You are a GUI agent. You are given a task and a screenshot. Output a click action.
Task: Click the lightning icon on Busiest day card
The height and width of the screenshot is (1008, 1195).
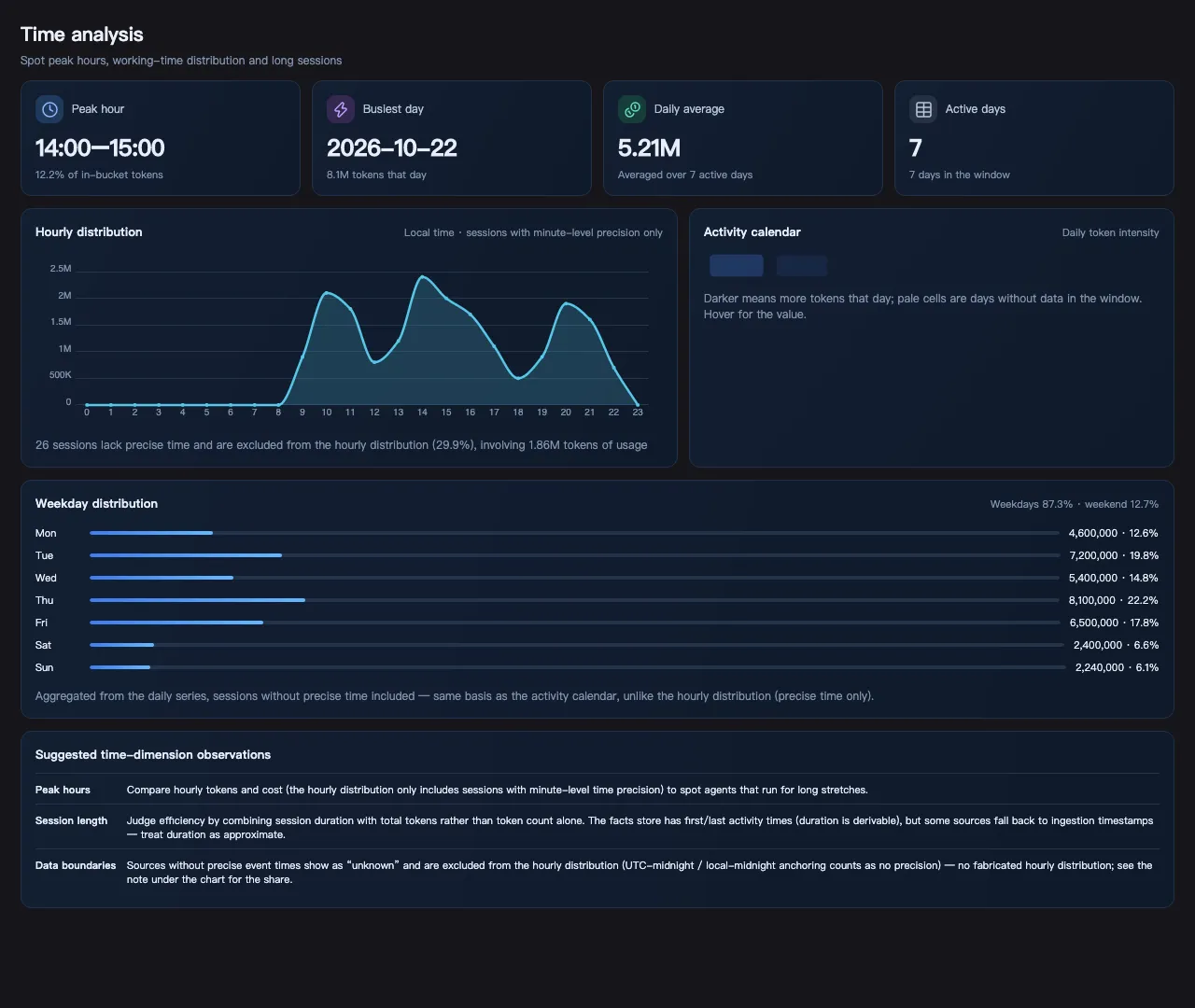coord(341,109)
